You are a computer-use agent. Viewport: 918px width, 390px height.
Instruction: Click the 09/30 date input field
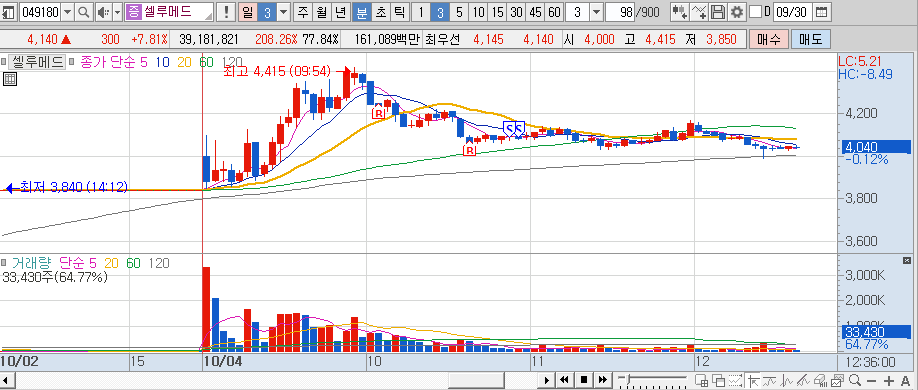[793, 11]
